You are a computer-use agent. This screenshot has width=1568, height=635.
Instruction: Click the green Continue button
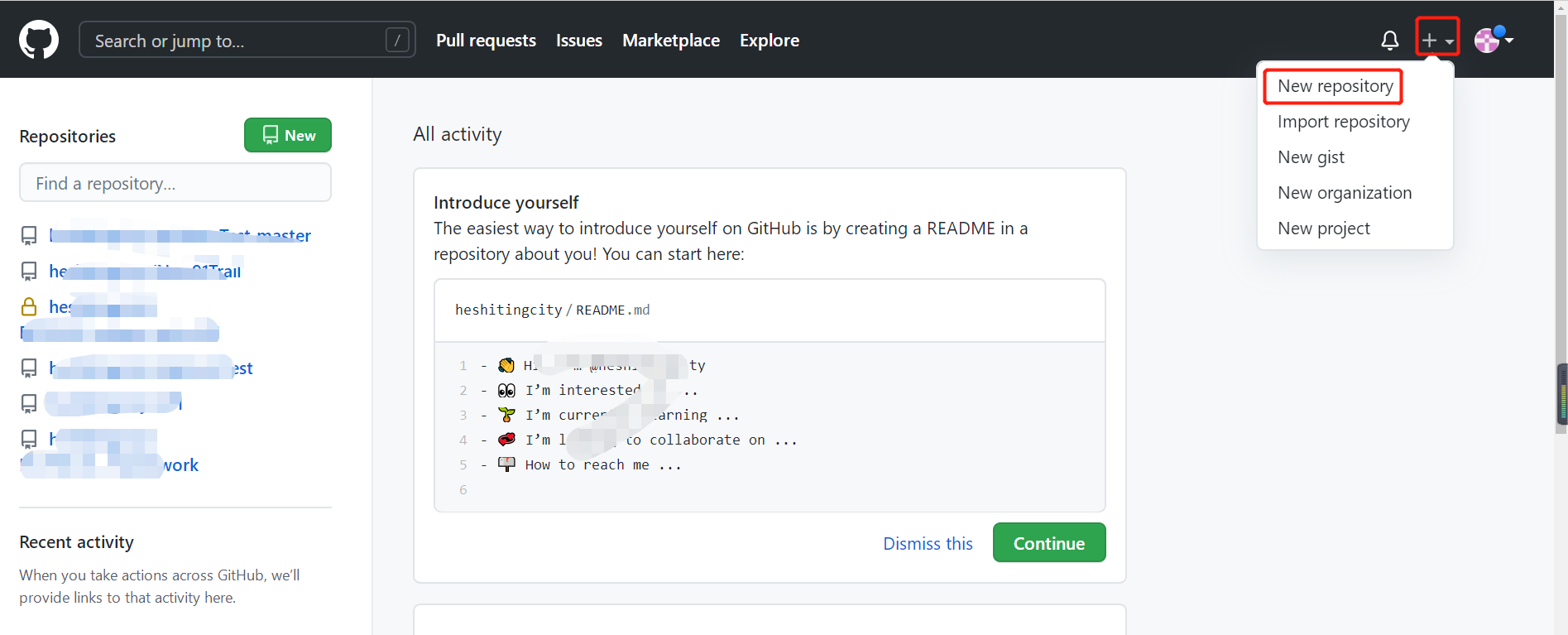click(x=1049, y=543)
